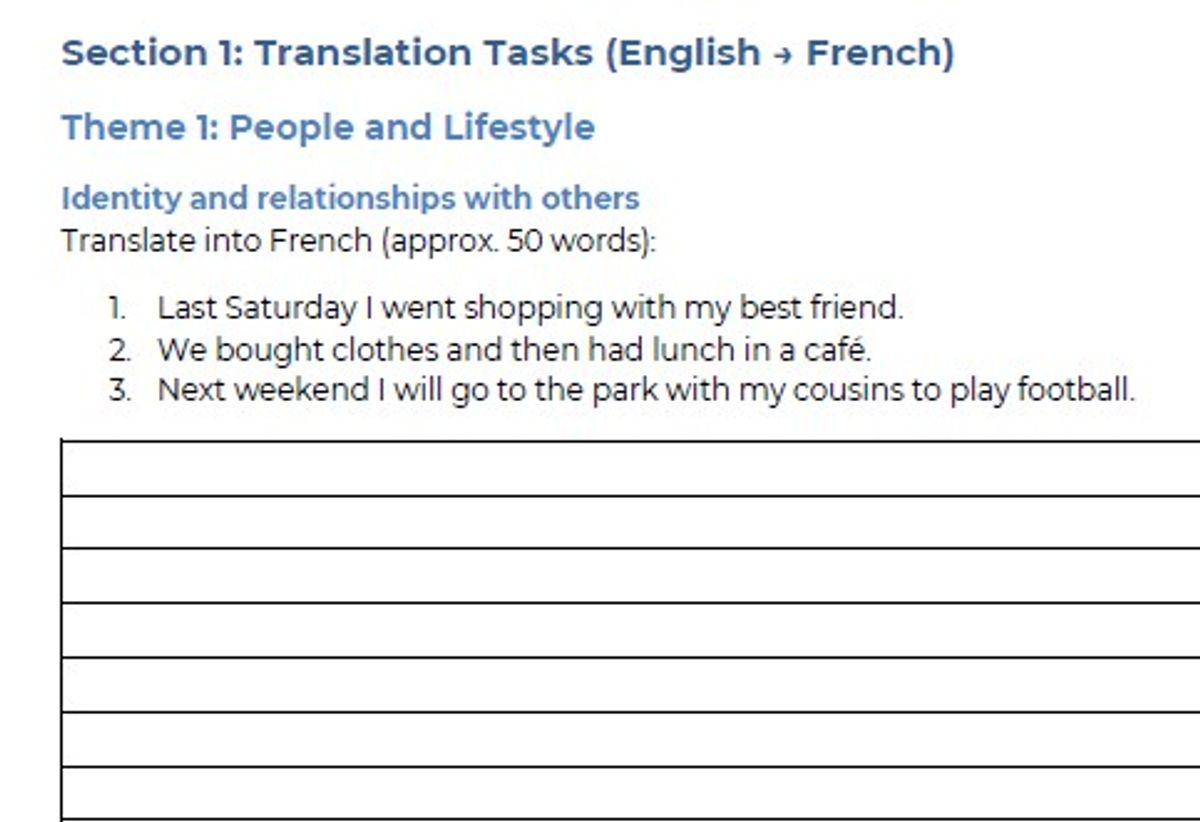Click the 'Section 1: Translation Tasks' heading
Screen dimensions: 1200x822
click(327, 53)
